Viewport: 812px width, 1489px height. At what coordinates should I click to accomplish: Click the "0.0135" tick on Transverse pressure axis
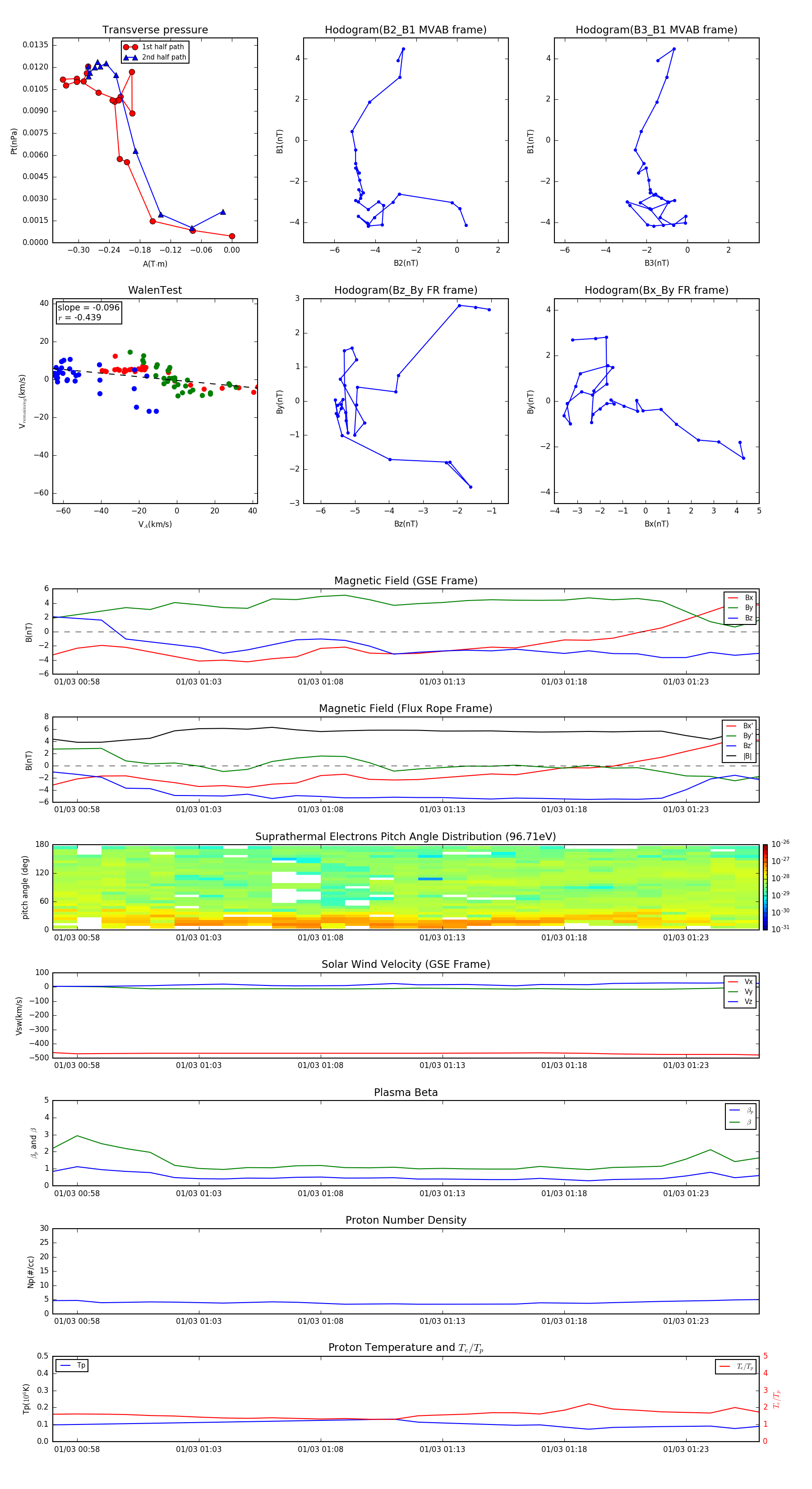tap(36, 45)
